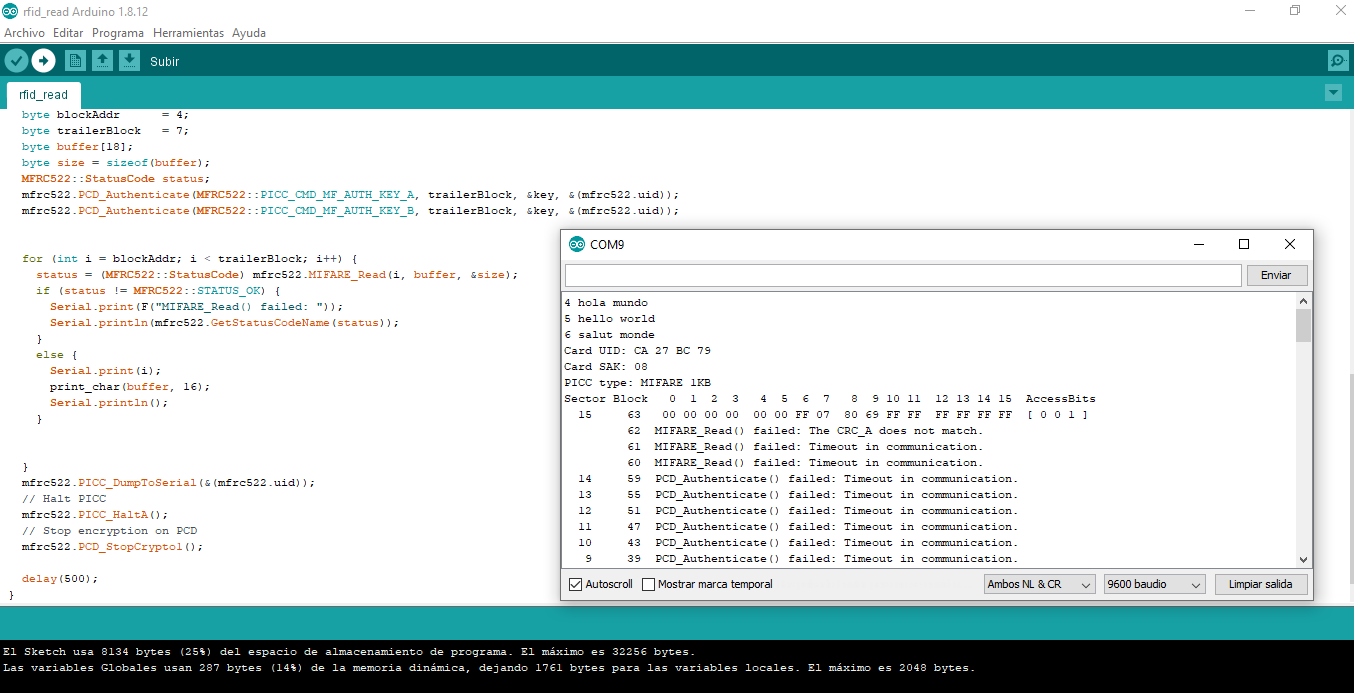Open the Editar menu

tap(68, 33)
